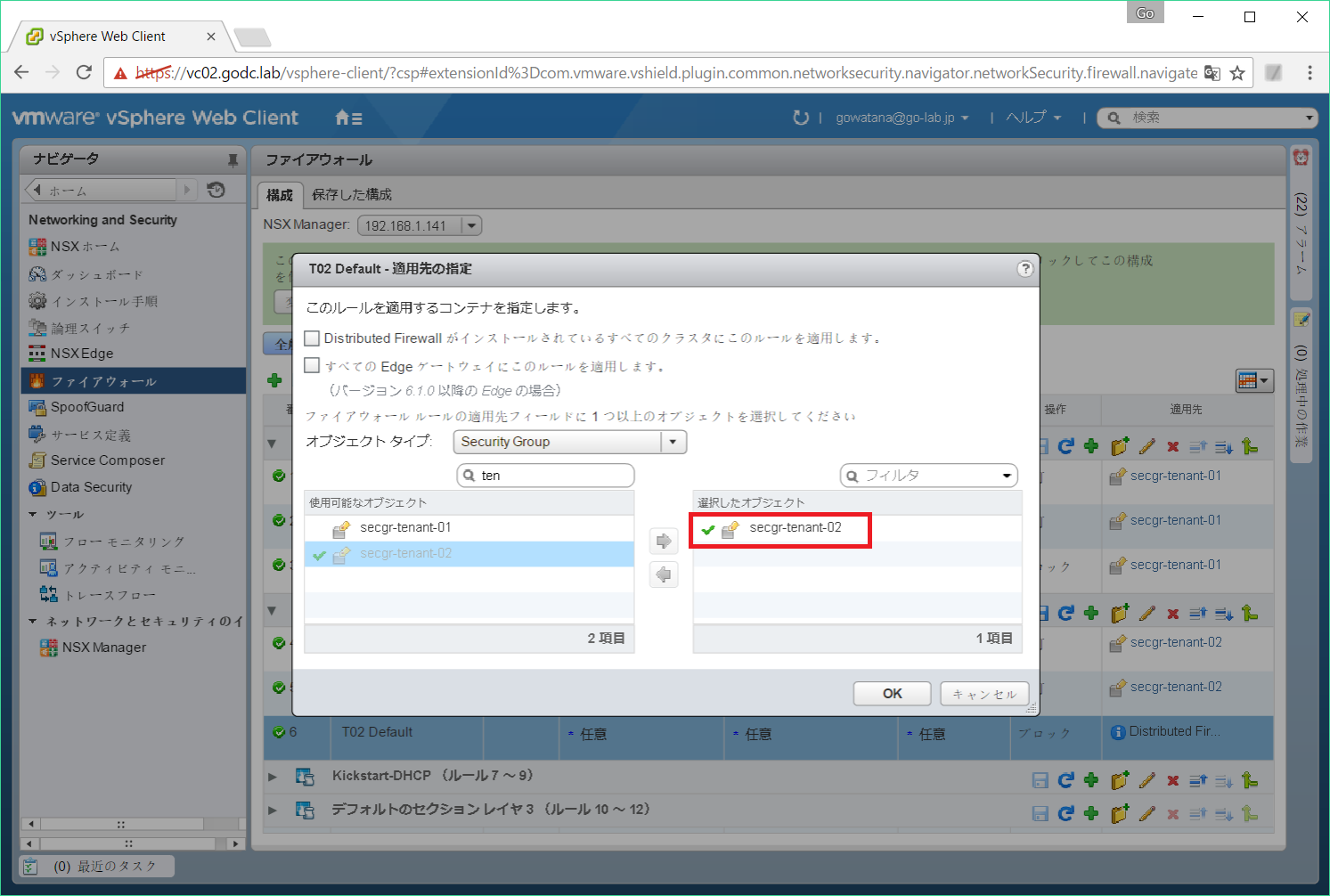The image size is (1330, 896).
Task: Click the navigator pin icon
Action: (233, 159)
